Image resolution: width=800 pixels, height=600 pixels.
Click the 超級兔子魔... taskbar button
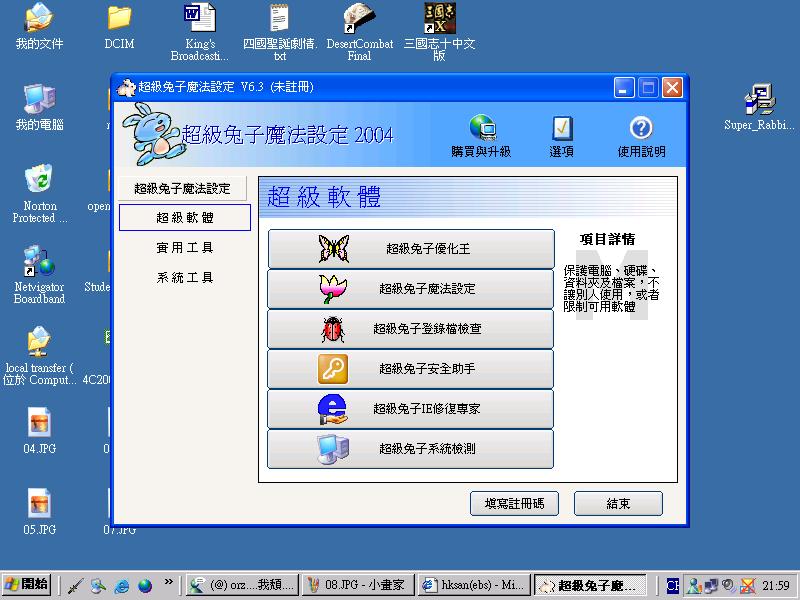(591, 585)
